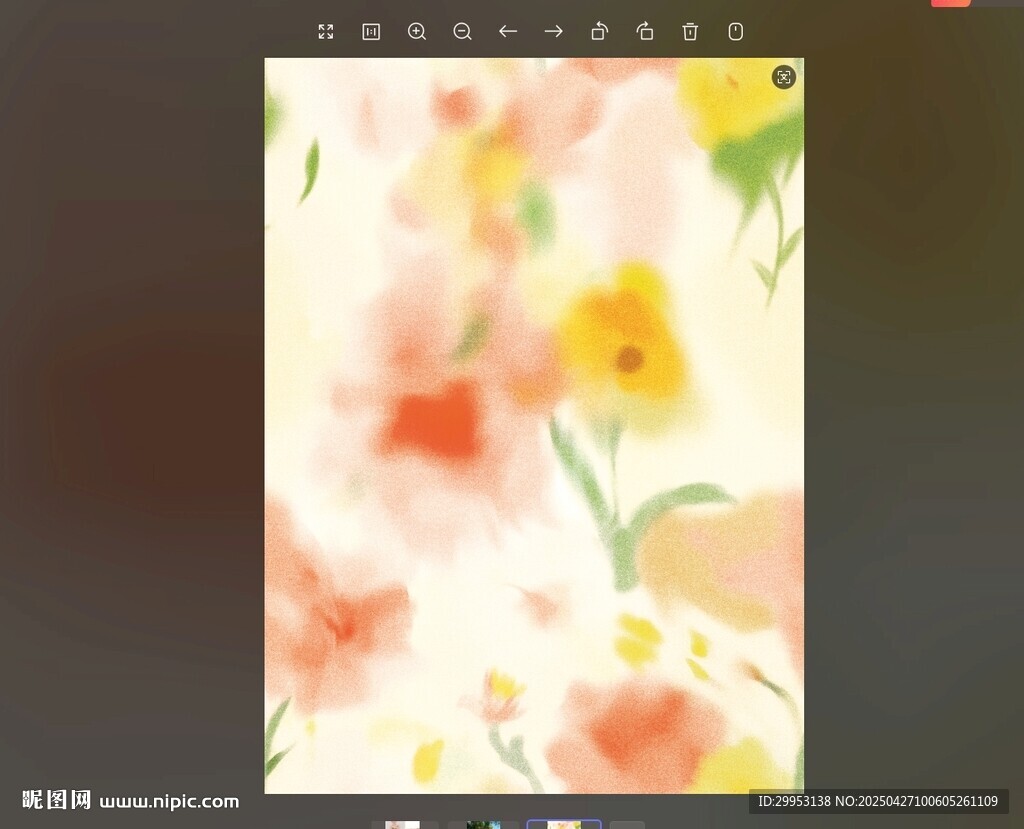
Task: Rotate the image clockwise
Action: coord(645,31)
